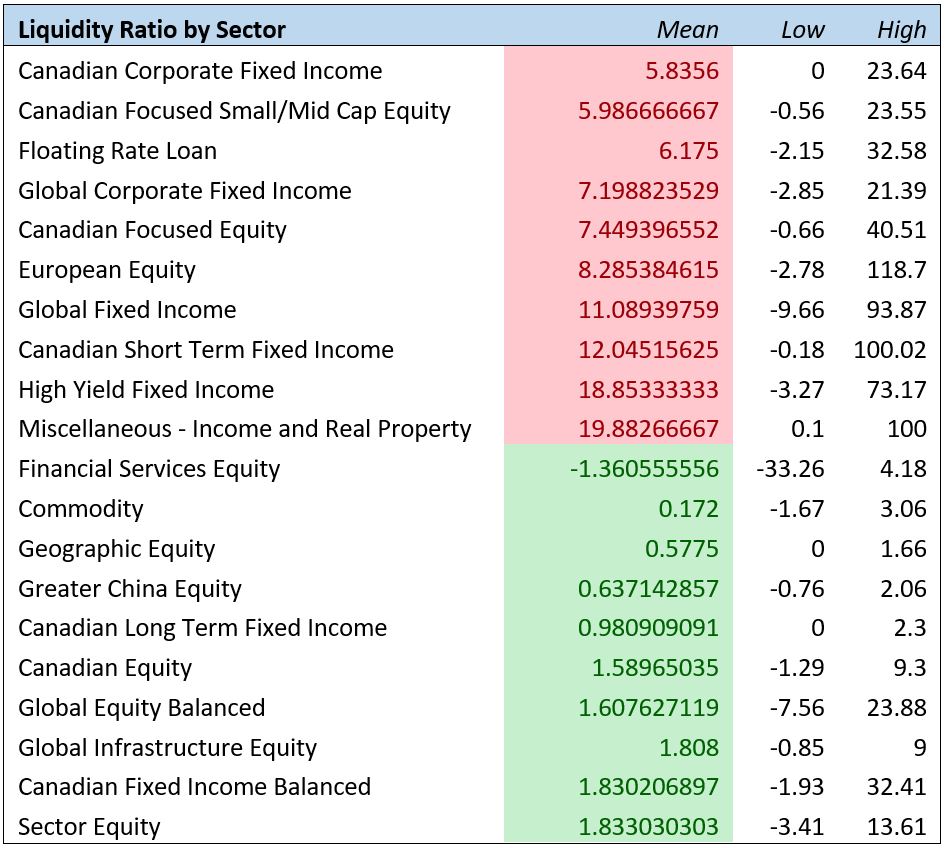Select the Commodity row label
The width and height of the screenshot is (945, 848).
(81, 509)
